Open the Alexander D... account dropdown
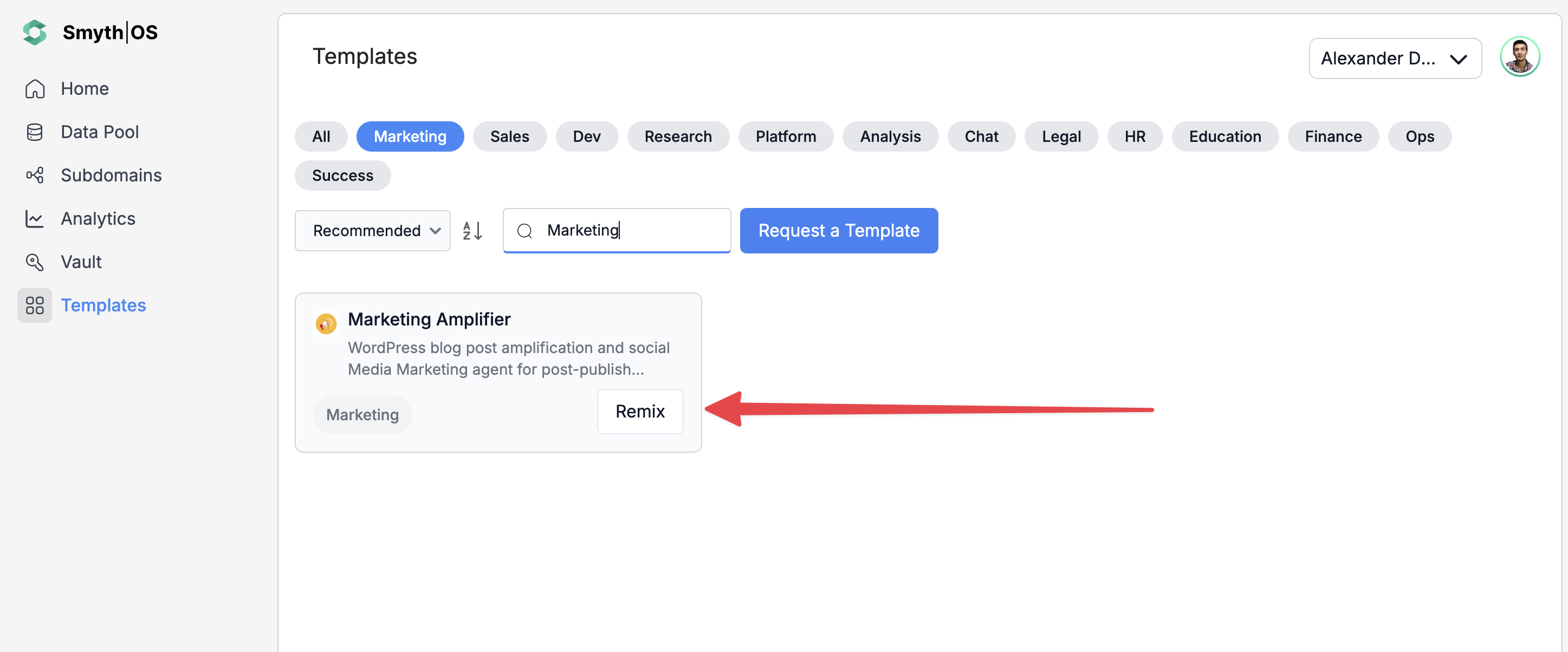 [1395, 58]
